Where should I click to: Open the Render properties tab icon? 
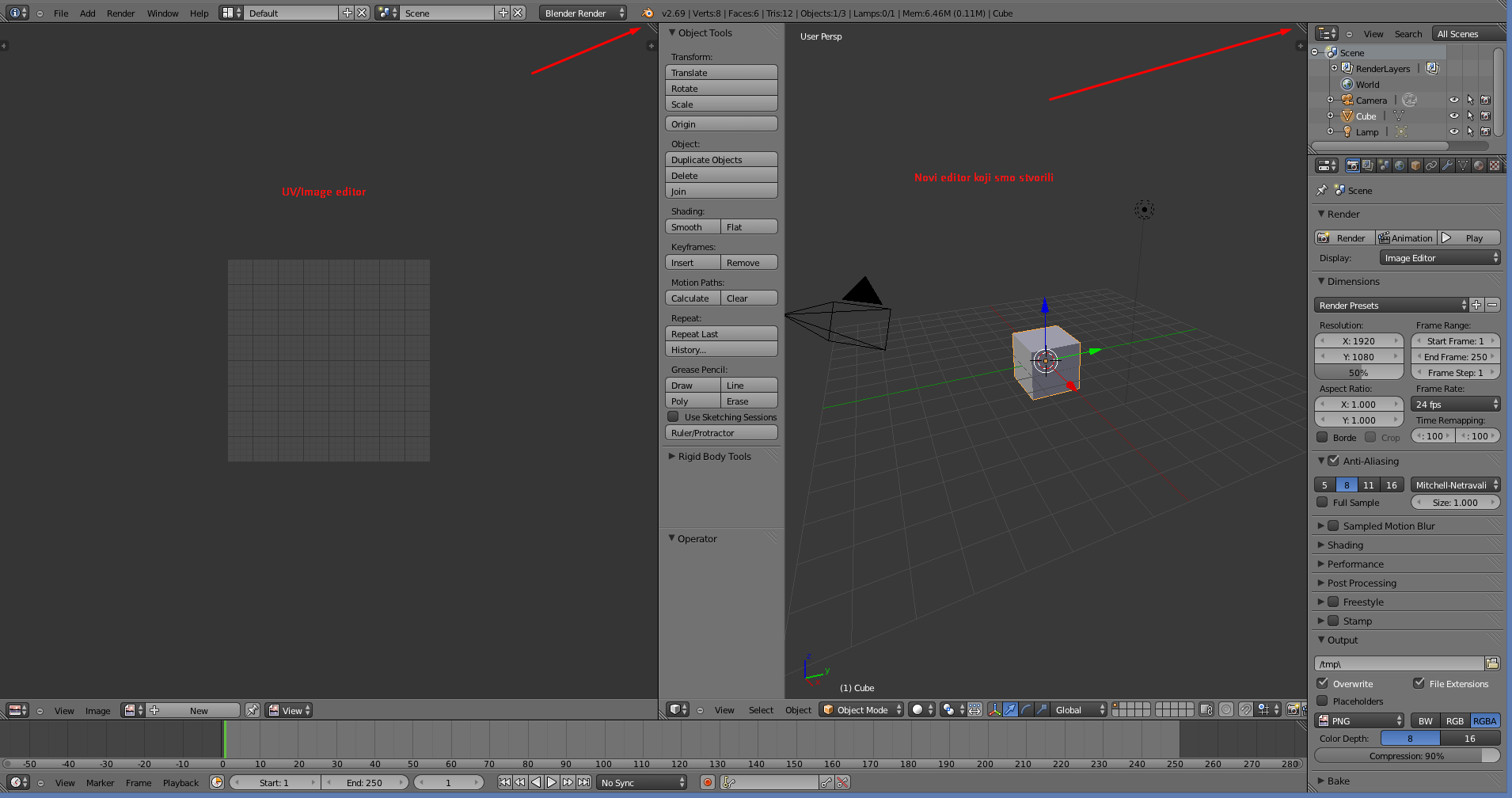click(1352, 165)
